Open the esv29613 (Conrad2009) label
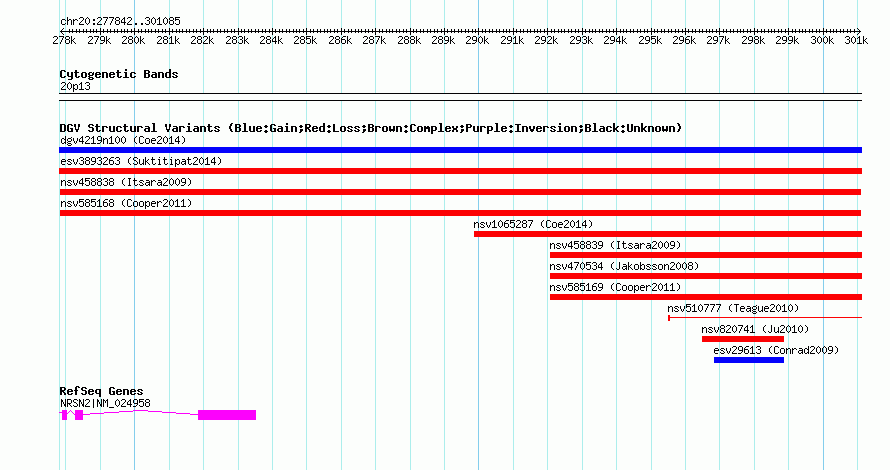Viewport: 890px width, 470px height. 776,350
